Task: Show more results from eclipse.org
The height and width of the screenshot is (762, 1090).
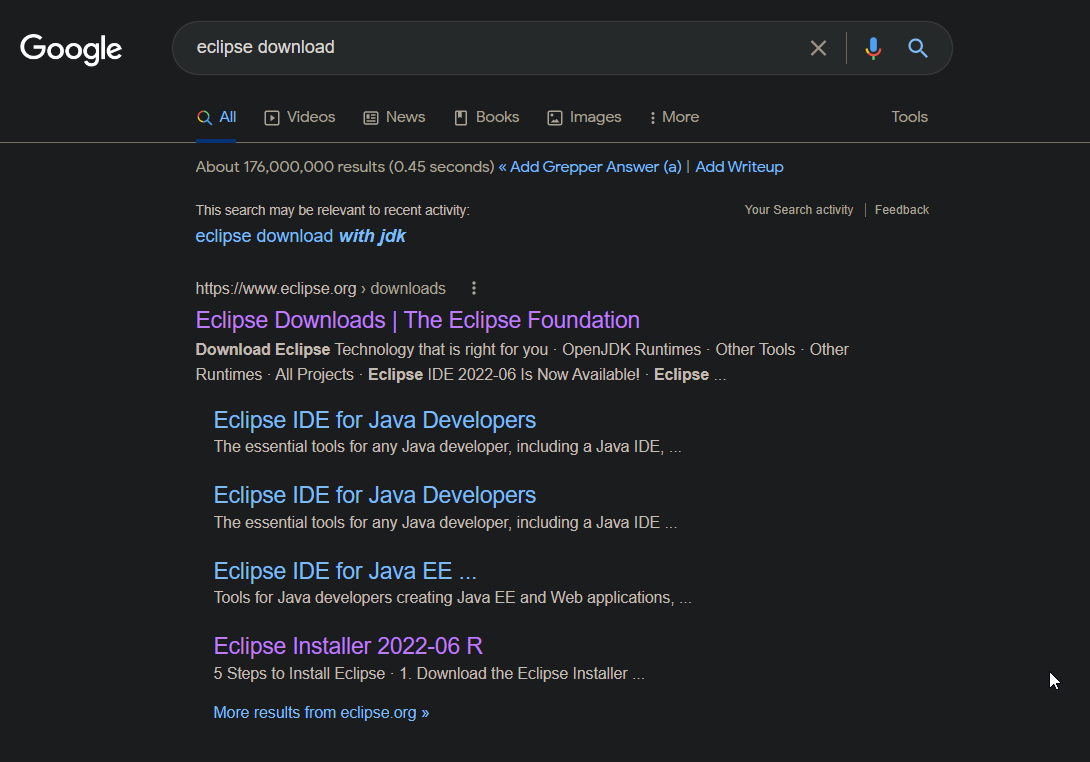Action: 321,713
